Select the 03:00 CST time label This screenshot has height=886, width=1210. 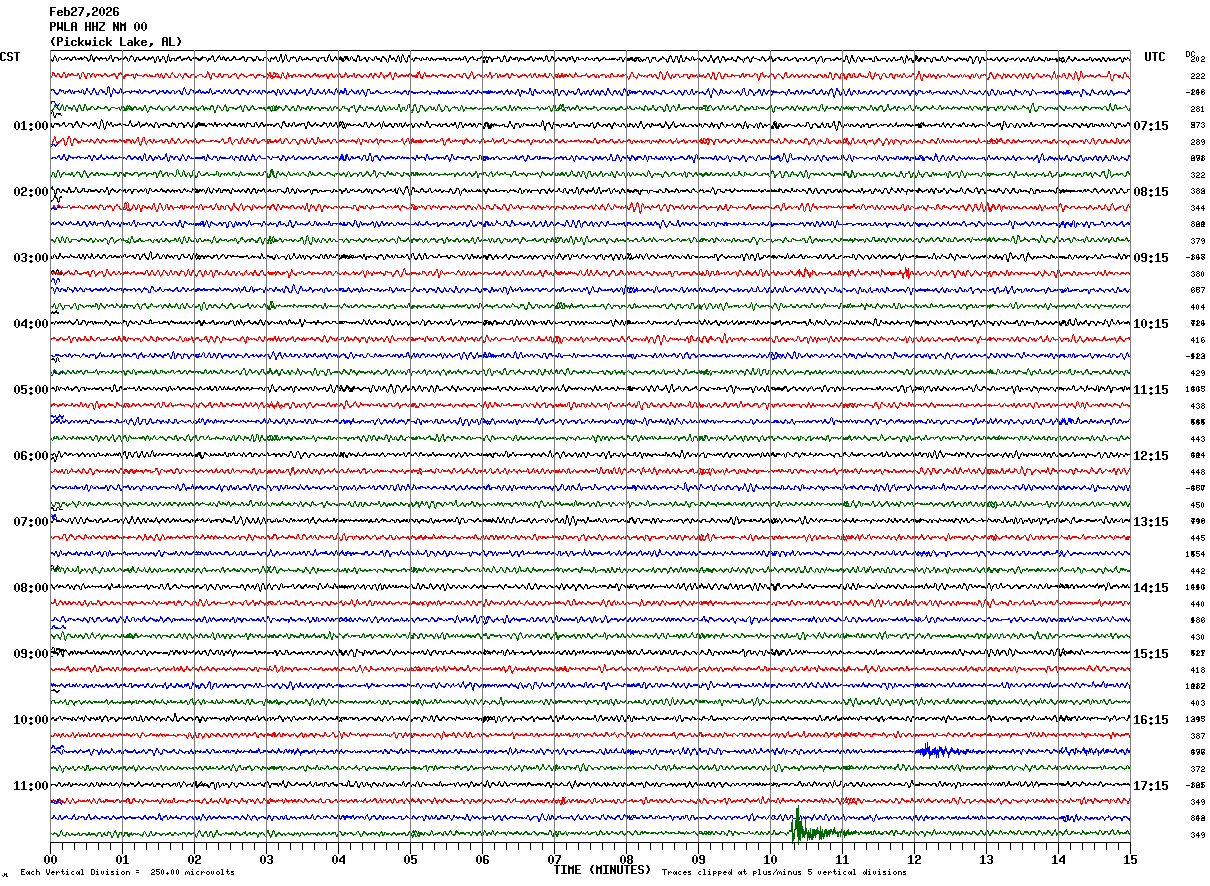31,258
